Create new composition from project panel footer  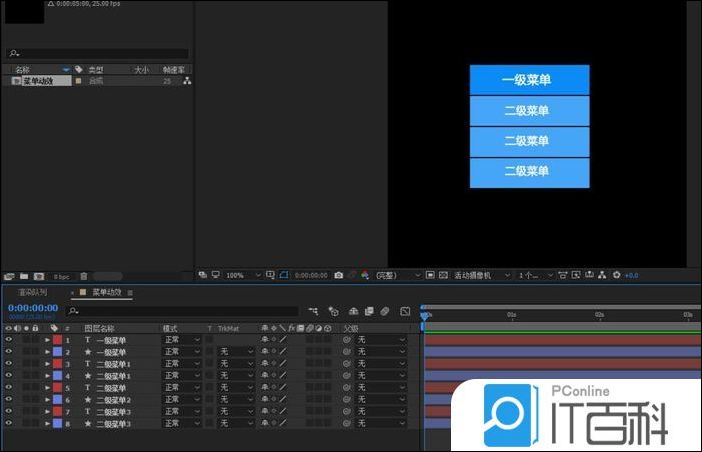coord(38,276)
